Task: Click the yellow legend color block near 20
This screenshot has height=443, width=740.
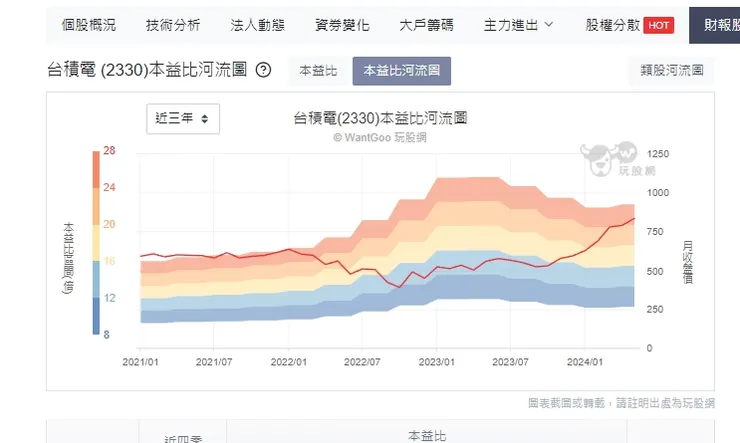Action: click(x=96, y=242)
